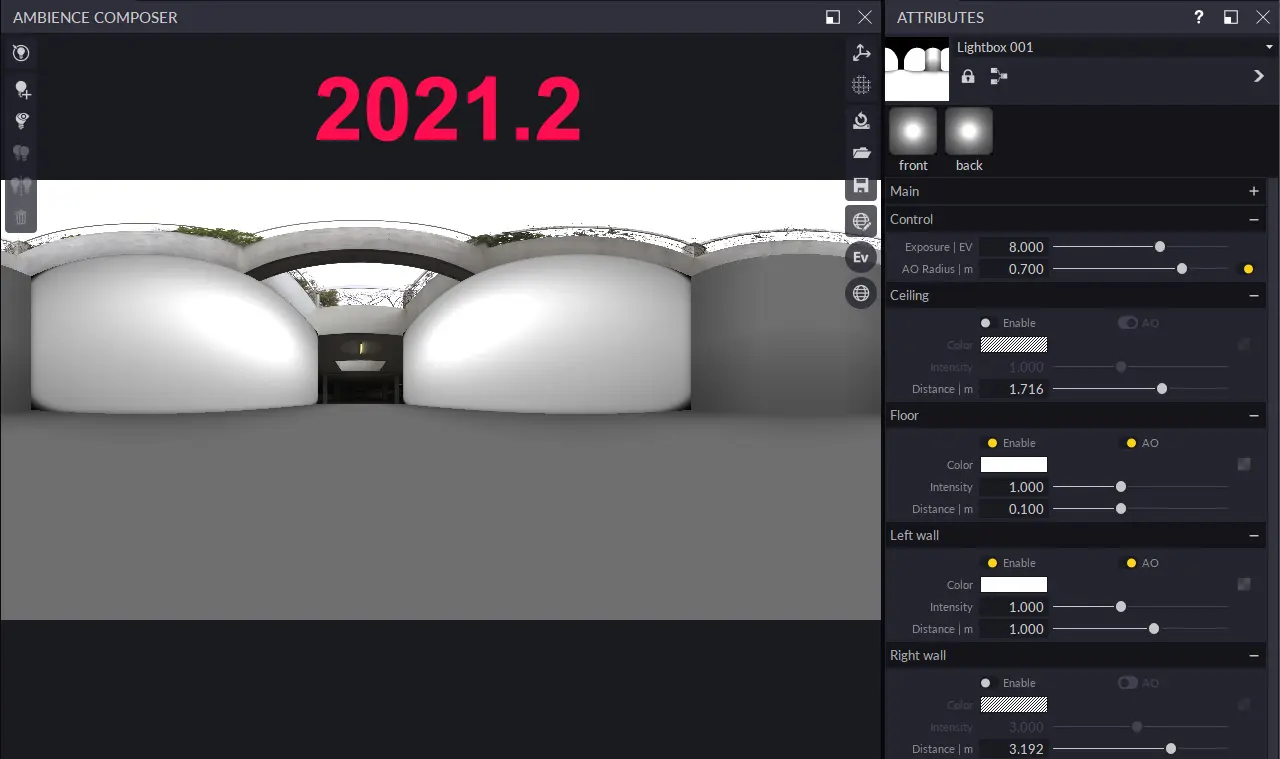Open a file with the folder icon
1280x759 pixels.
pos(861,153)
